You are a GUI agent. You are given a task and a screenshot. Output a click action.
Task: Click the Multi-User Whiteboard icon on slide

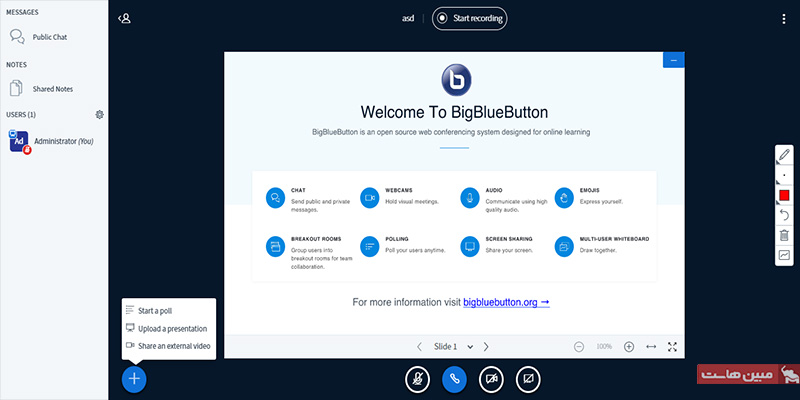564,246
